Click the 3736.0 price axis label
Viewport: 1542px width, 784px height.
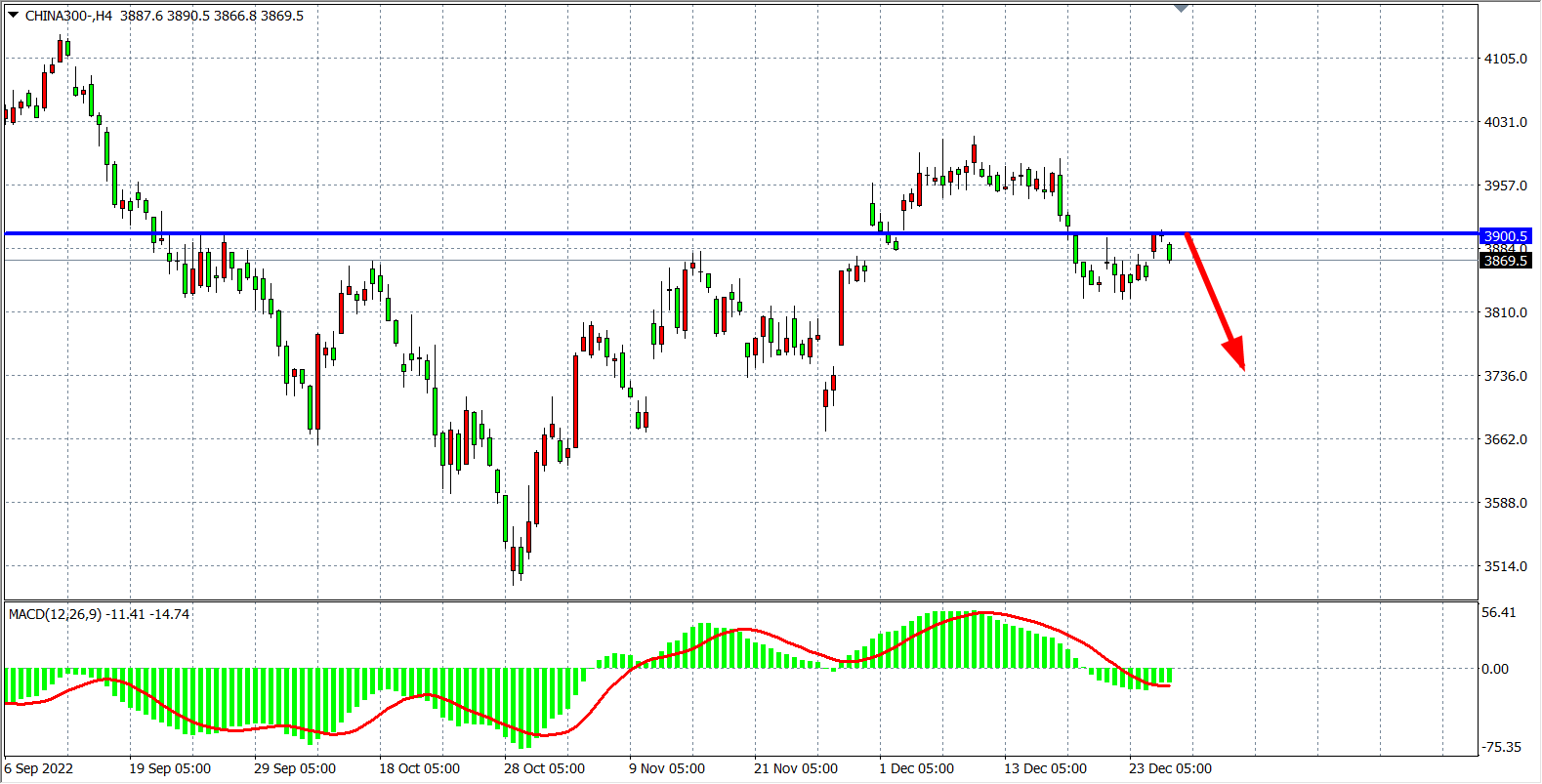coord(1505,376)
